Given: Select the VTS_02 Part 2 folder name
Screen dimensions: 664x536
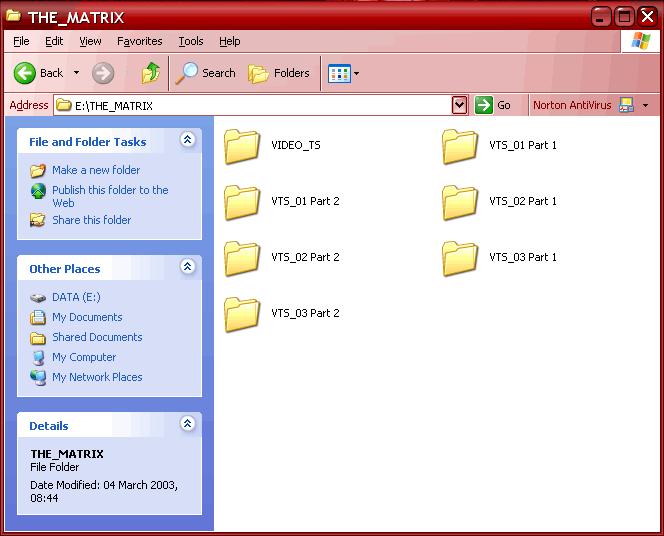Looking at the screenshot, I should [305, 257].
